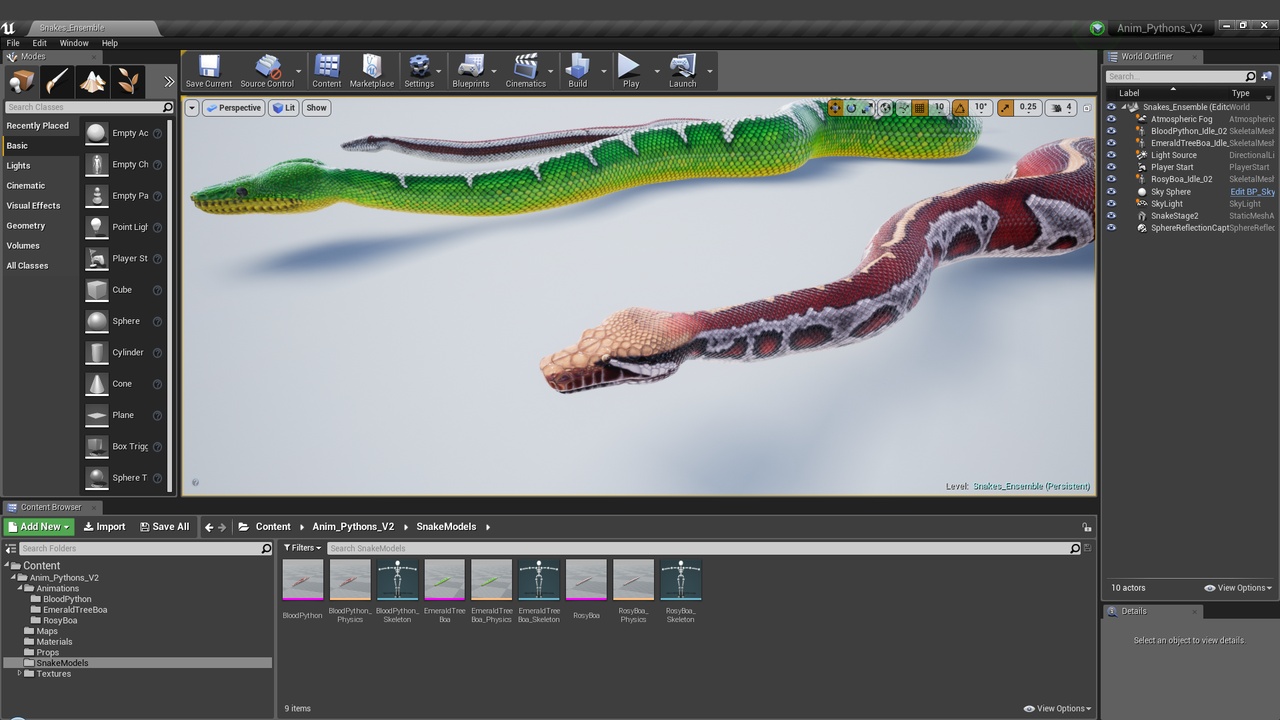Open the Settings toolbar icon
This screenshot has height=720, width=1280.
point(419,71)
